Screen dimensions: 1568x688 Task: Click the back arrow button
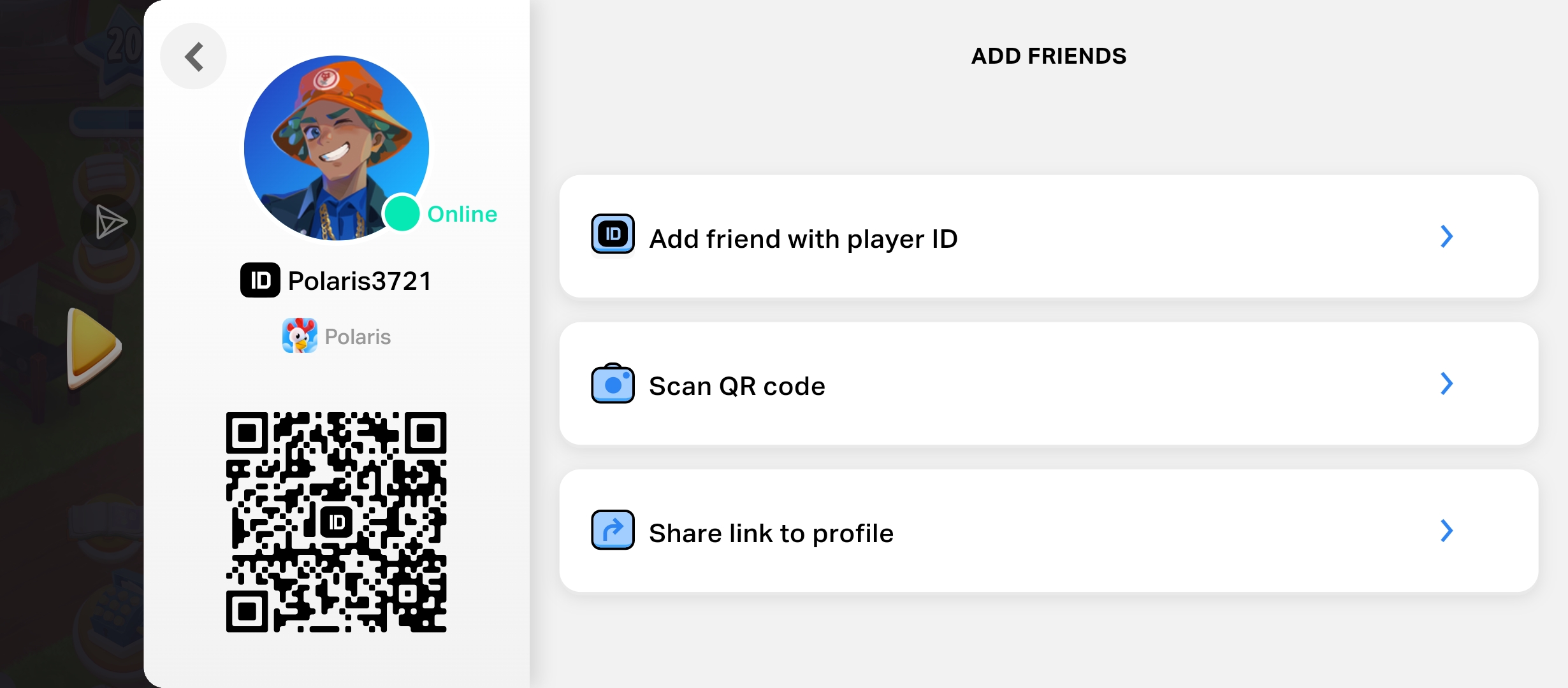pyautogui.click(x=194, y=57)
